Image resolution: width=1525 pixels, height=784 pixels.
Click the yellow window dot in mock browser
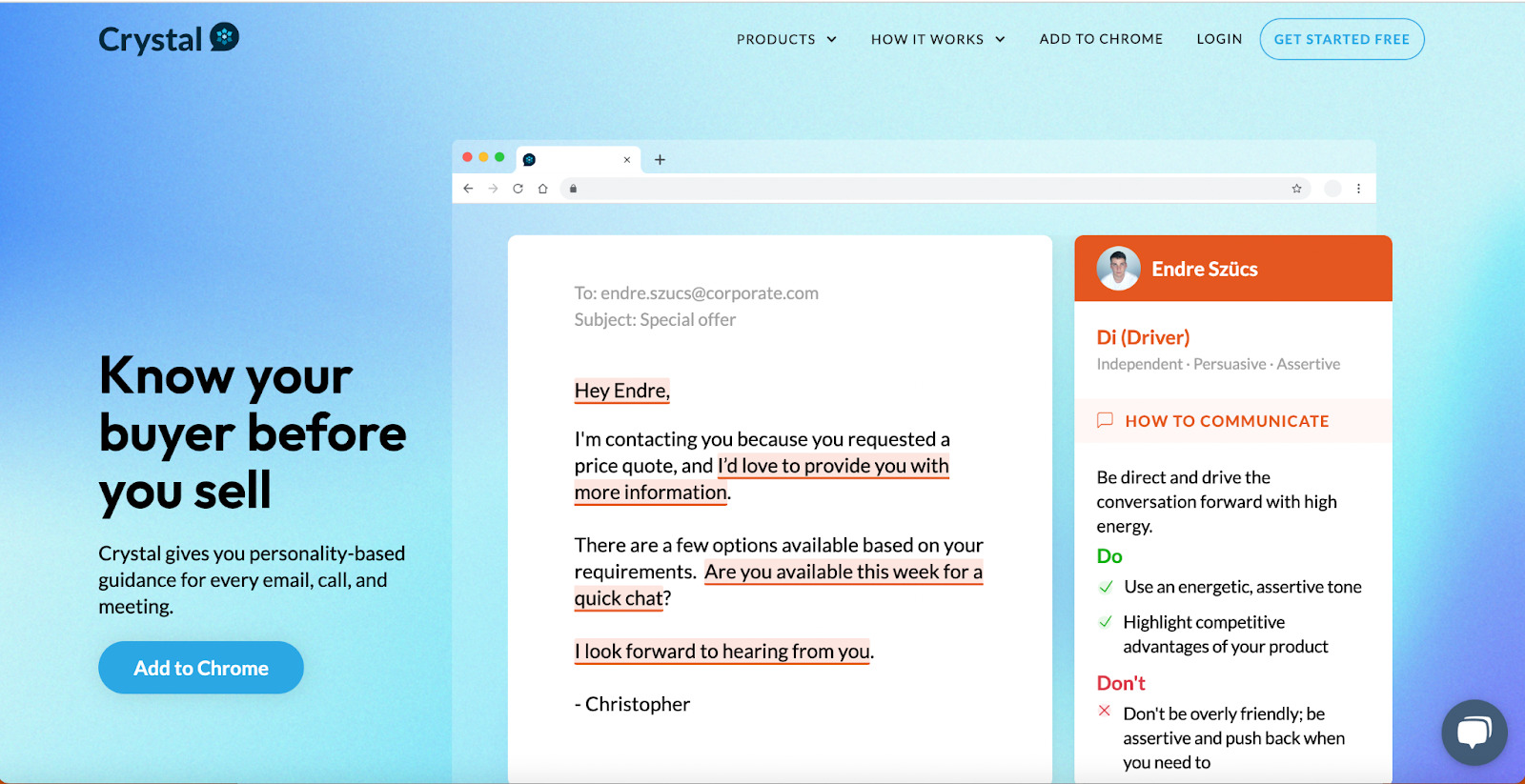[x=483, y=157]
